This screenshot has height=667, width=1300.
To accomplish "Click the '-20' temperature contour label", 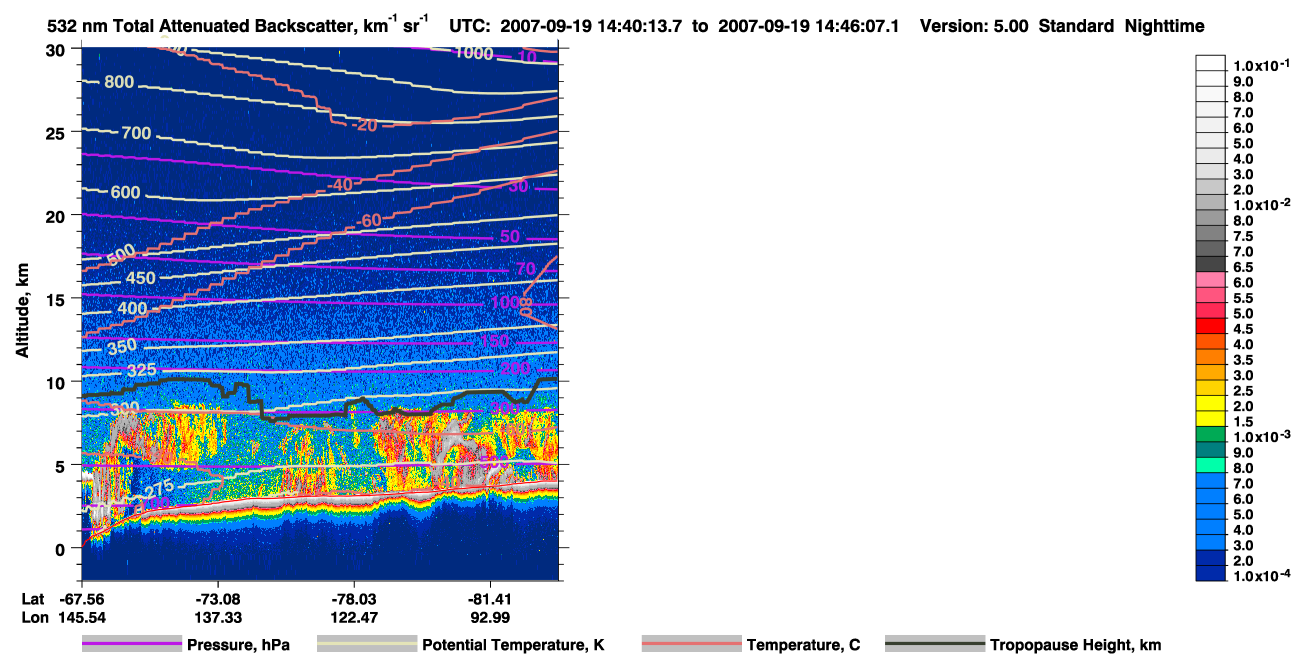I will (x=365, y=125).
